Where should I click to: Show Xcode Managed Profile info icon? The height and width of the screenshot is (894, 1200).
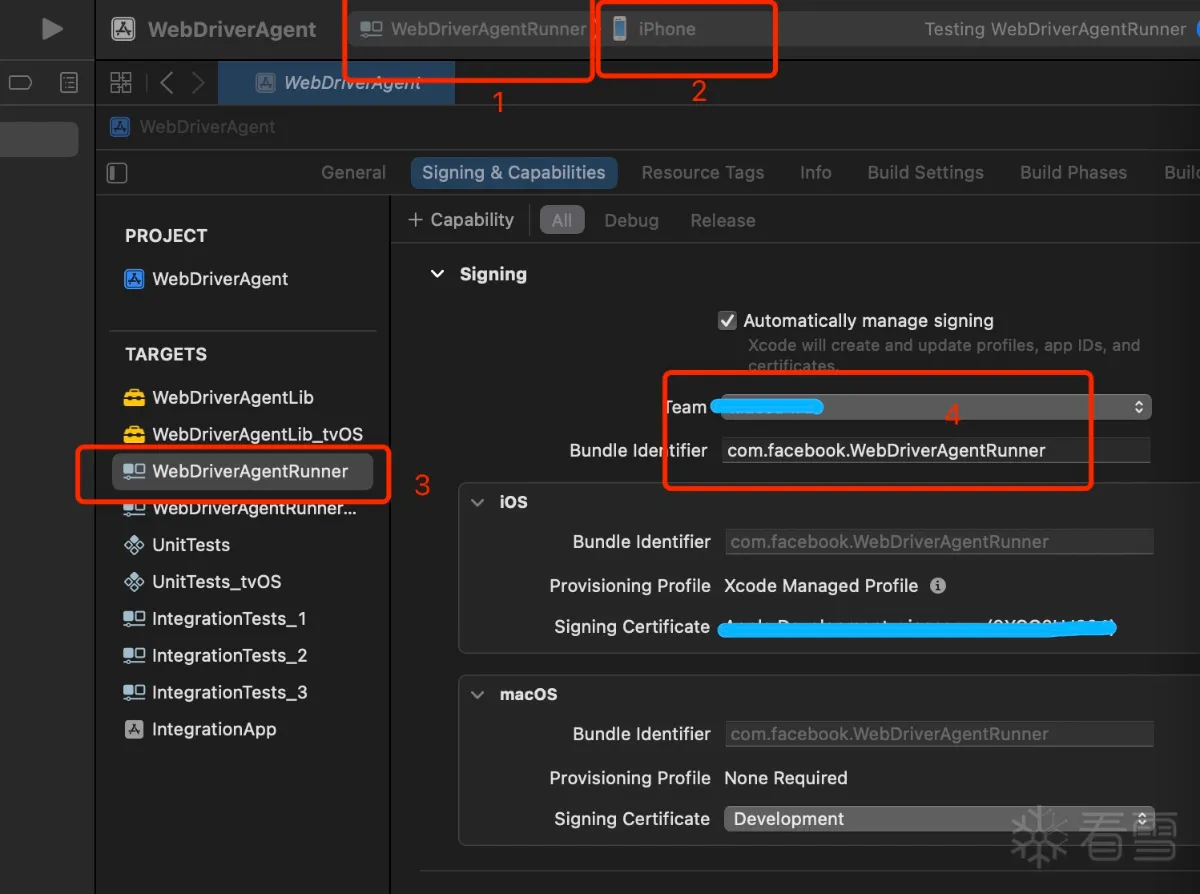click(937, 586)
